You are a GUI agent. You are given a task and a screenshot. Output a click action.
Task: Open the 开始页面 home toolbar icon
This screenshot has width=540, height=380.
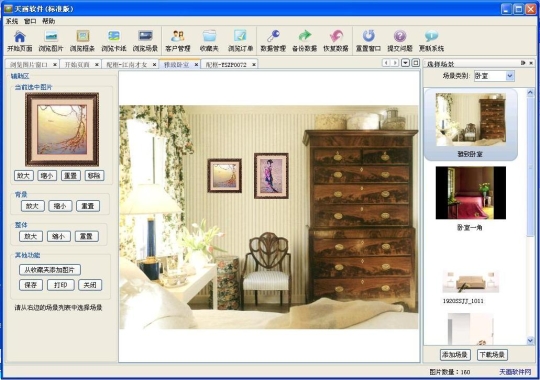[x=20, y=41]
